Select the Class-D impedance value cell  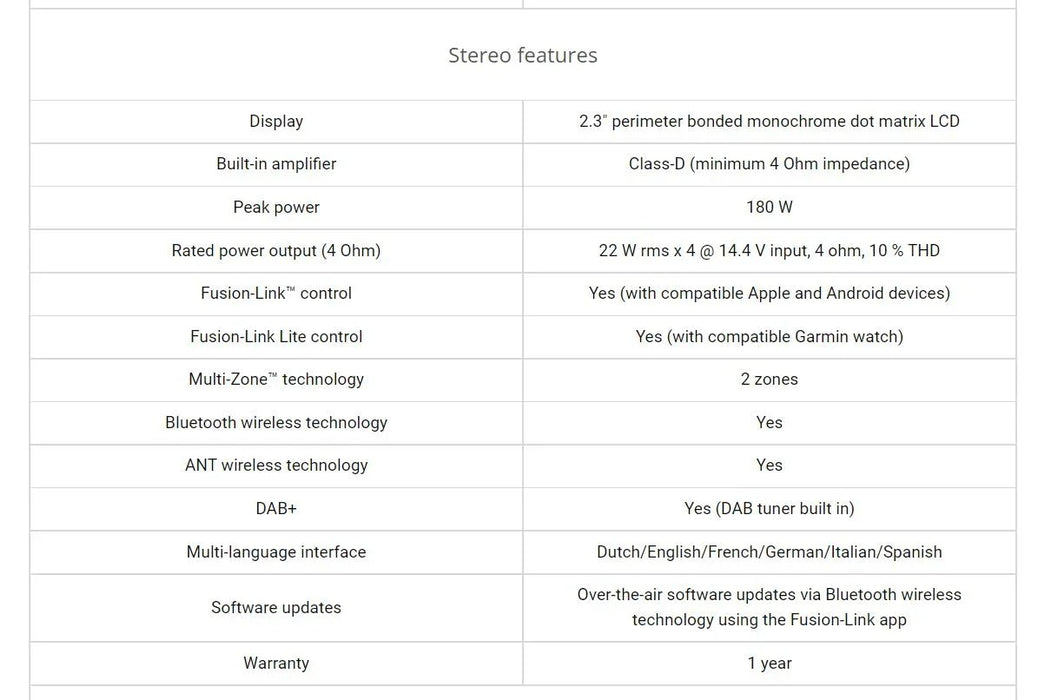(x=769, y=164)
